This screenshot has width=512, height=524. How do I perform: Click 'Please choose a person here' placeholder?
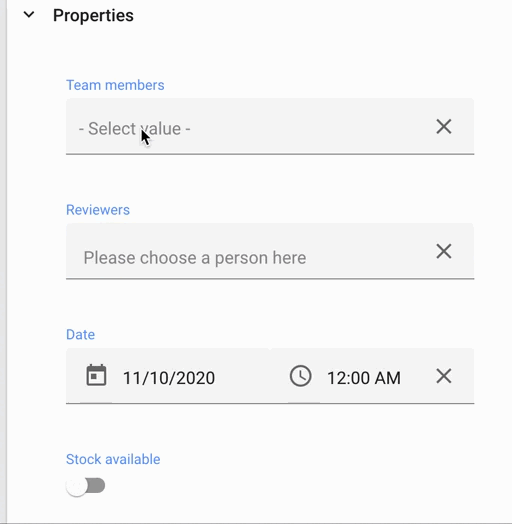point(195,258)
